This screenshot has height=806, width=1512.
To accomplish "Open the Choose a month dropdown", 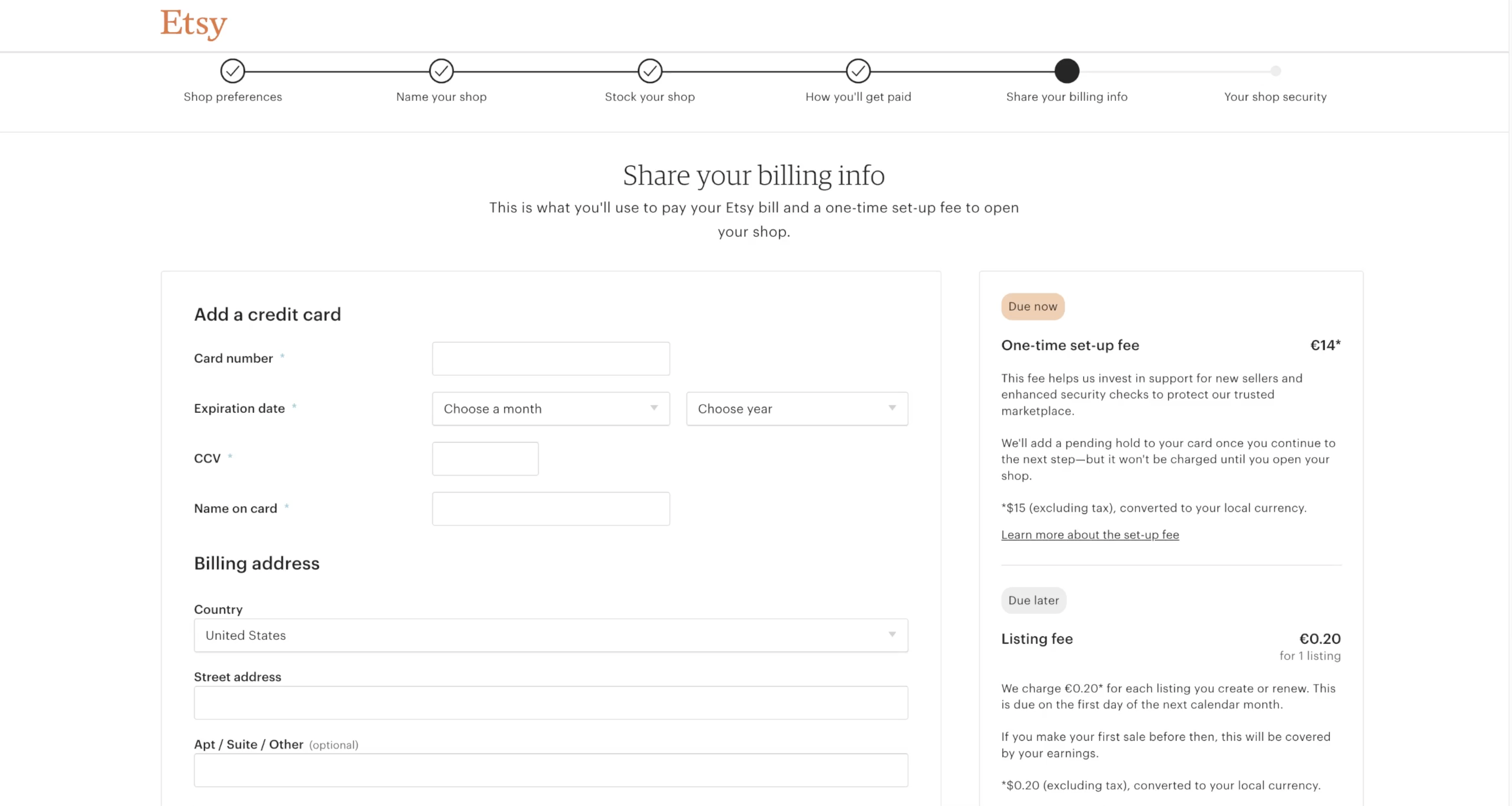I will pos(551,408).
